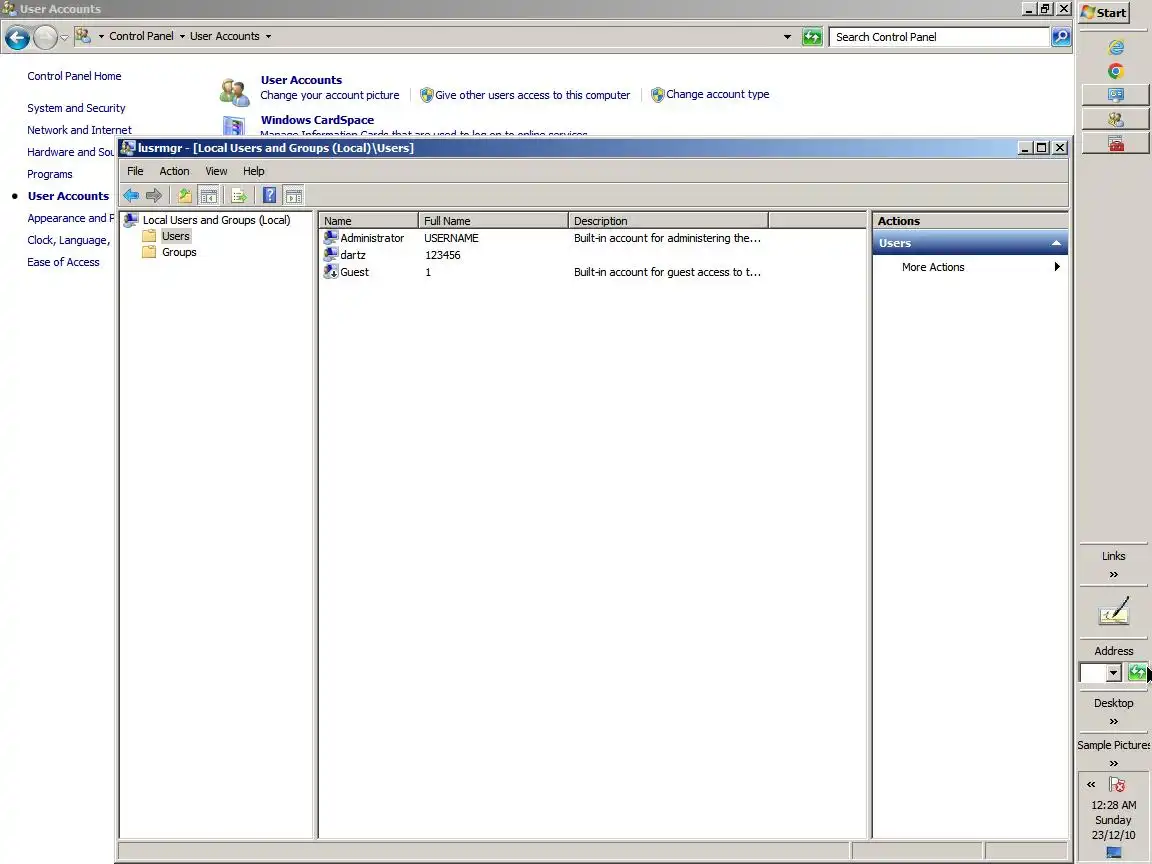
Task: Click User Accounts address bar icon
Action: click(83, 36)
